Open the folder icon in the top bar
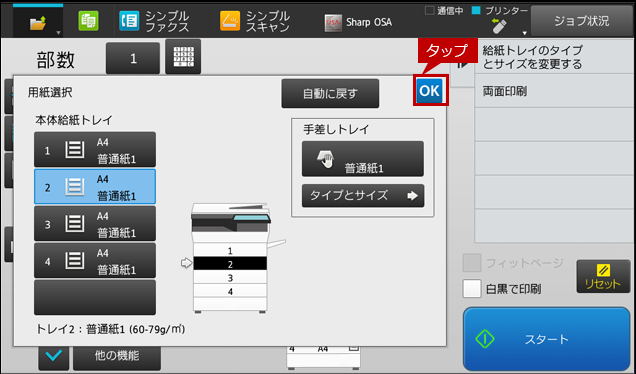Image resolution: width=636 pixels, height=374 pixels. click(x=38, y=23)
